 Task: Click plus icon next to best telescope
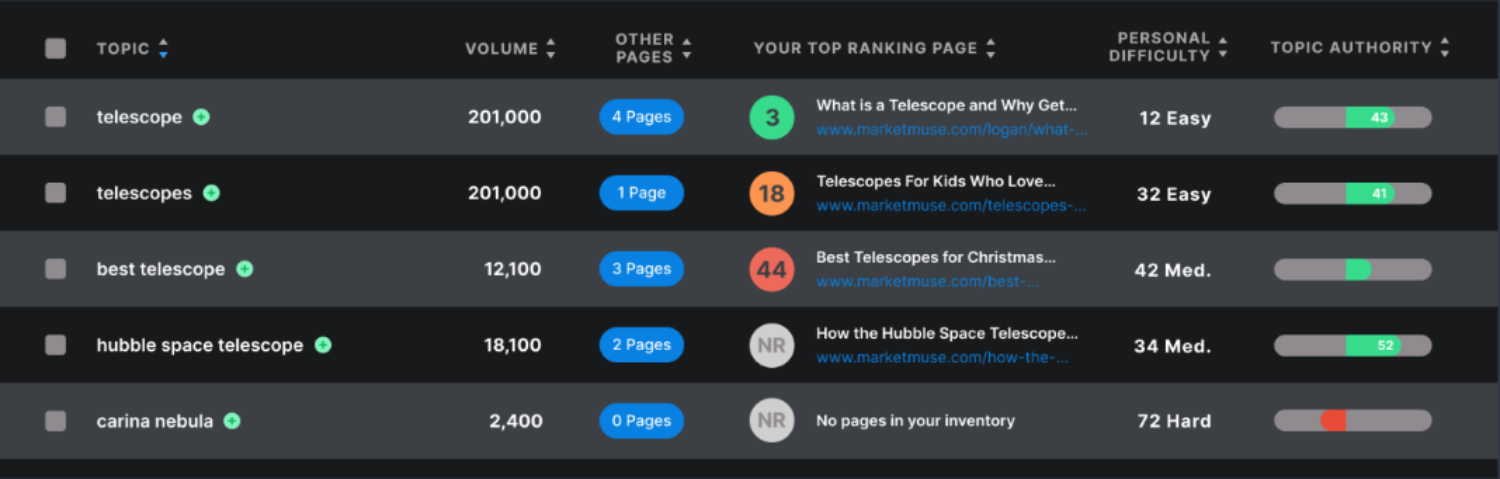[245, 269]
